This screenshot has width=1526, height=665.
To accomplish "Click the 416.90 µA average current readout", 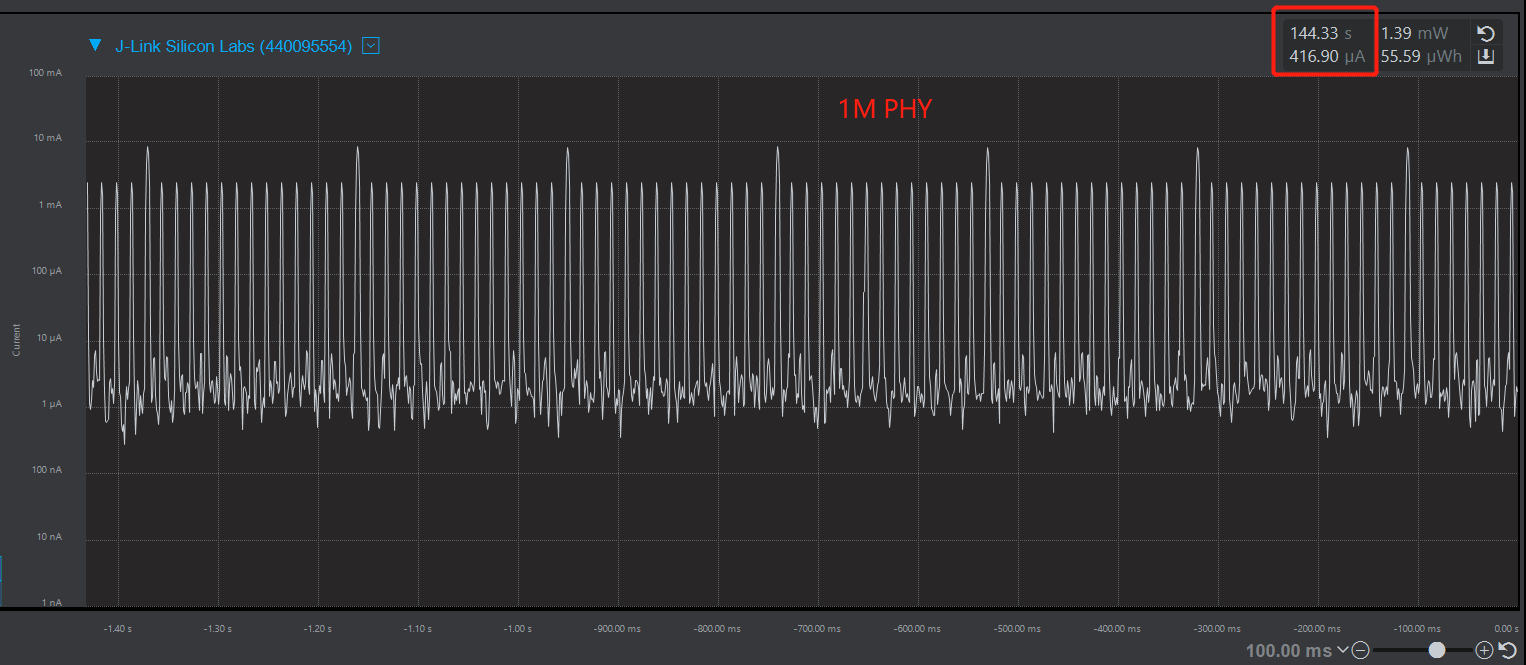I will click(1327, 56).
